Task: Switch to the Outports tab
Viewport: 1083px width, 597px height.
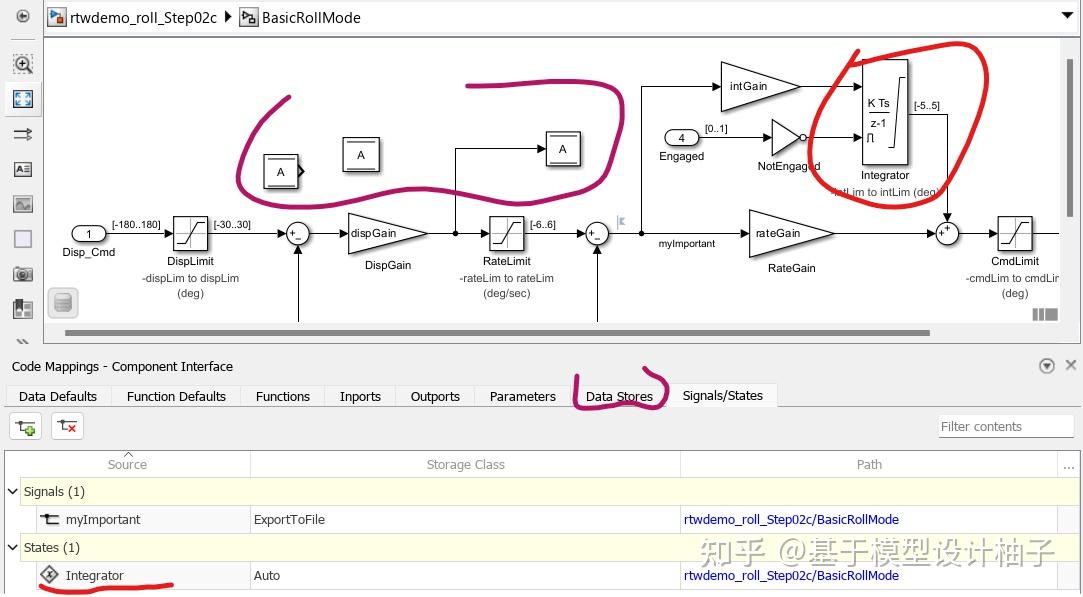Action: (x=435, y=396)
